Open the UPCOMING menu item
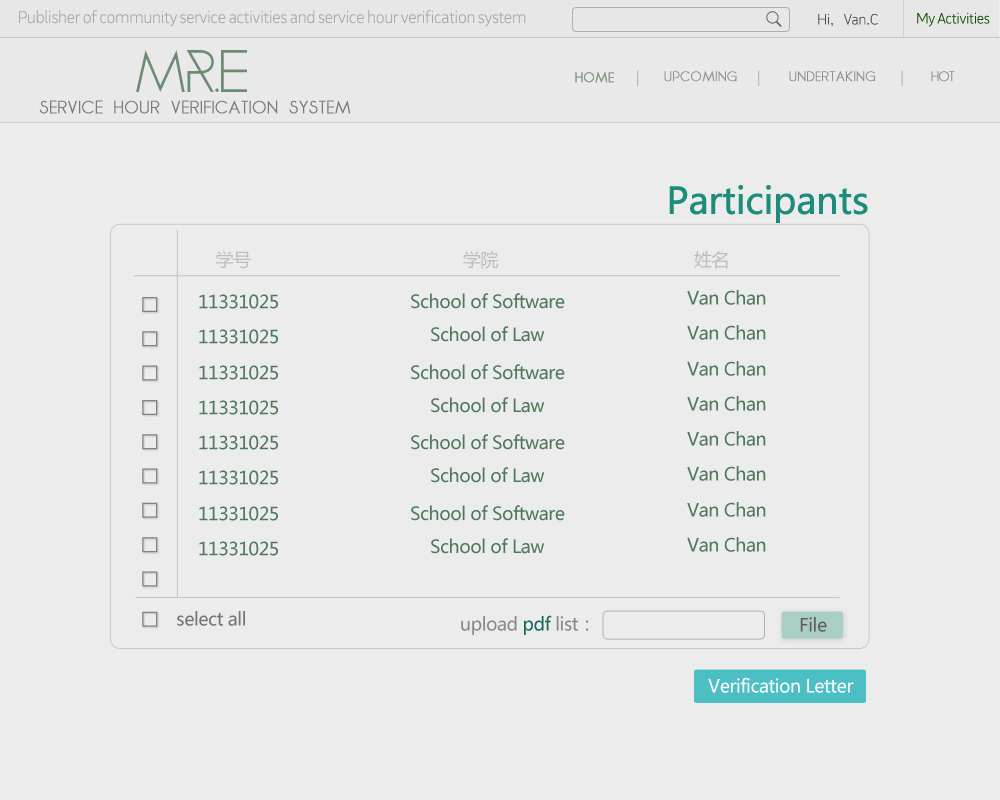Screen dimensions: 1000x800 point(700,77)
